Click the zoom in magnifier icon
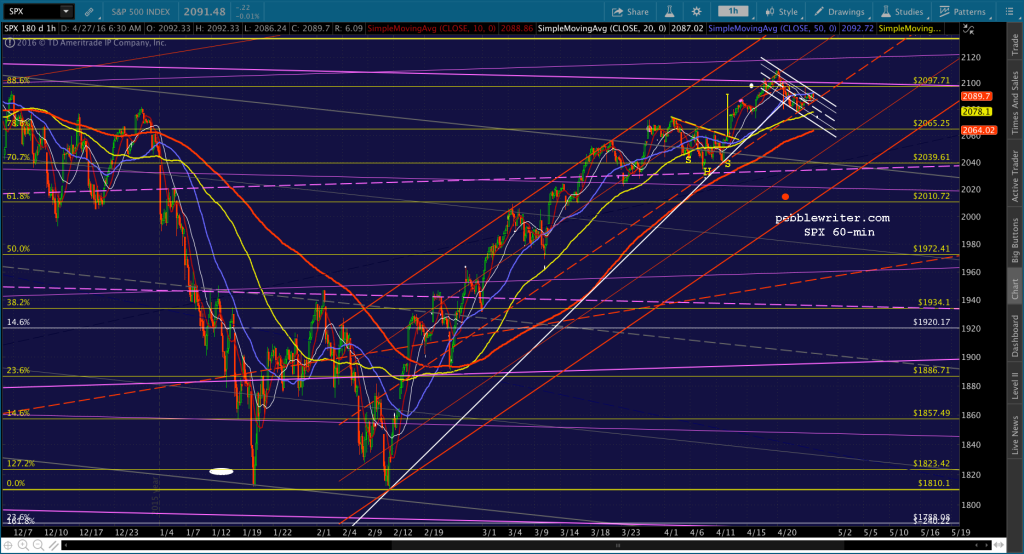This screenshot has width=1024, height=554. pyautogui.click(x=23, y=545)
